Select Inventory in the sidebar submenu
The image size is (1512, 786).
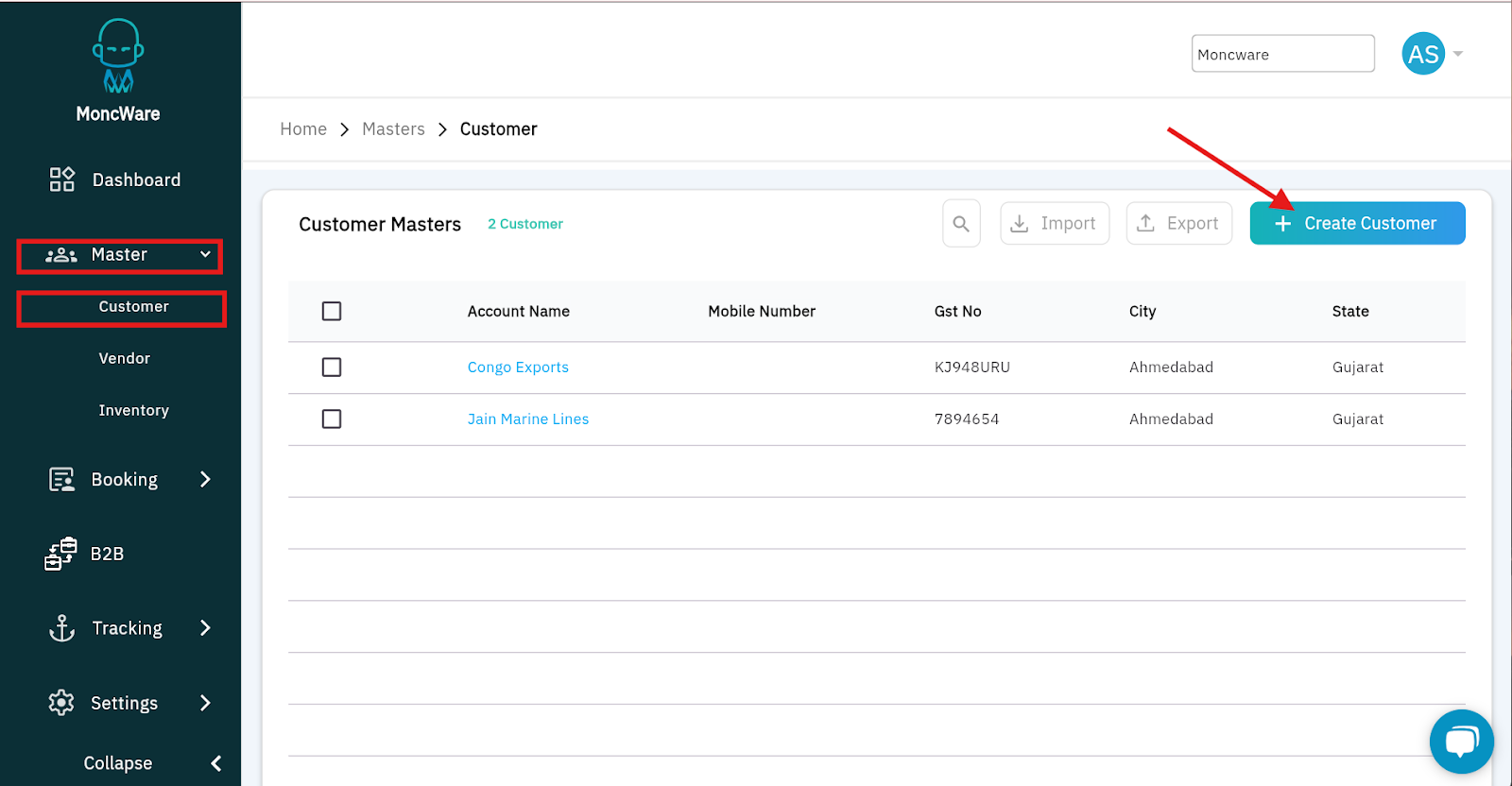click(x=133, y=410)
